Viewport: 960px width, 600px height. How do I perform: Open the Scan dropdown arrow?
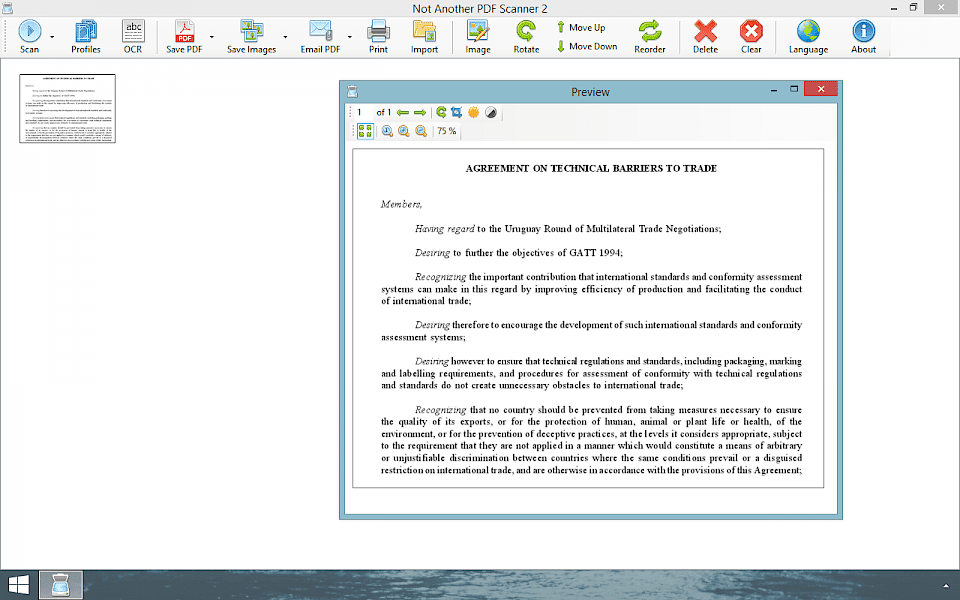tap(52, 37)
